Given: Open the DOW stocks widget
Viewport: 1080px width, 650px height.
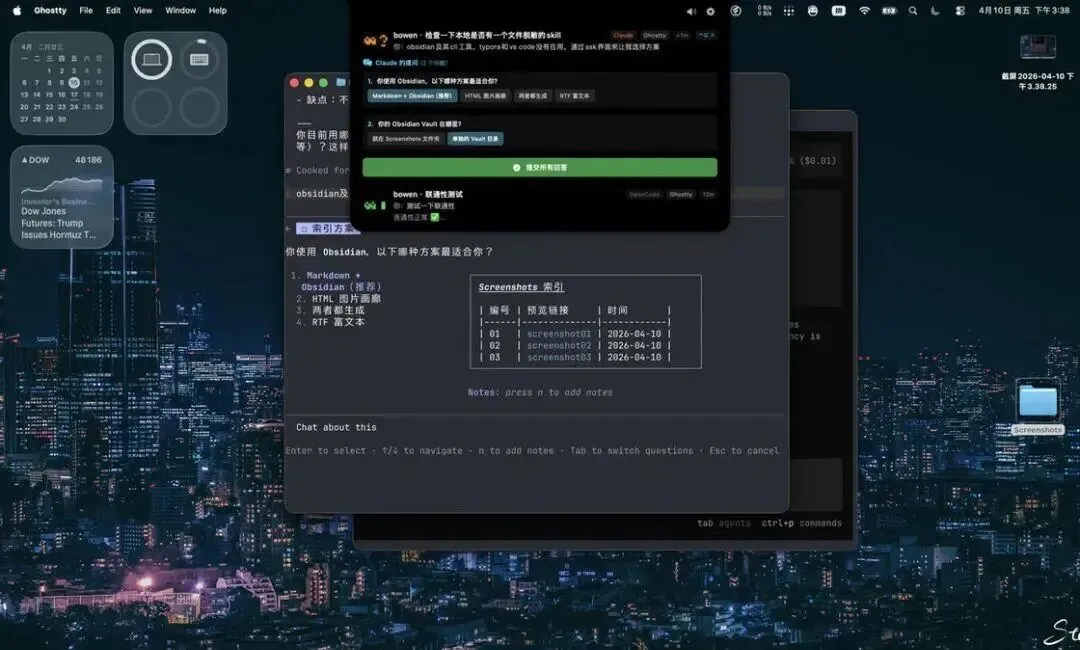Looking at the screenshot, I should coord(62,196).
